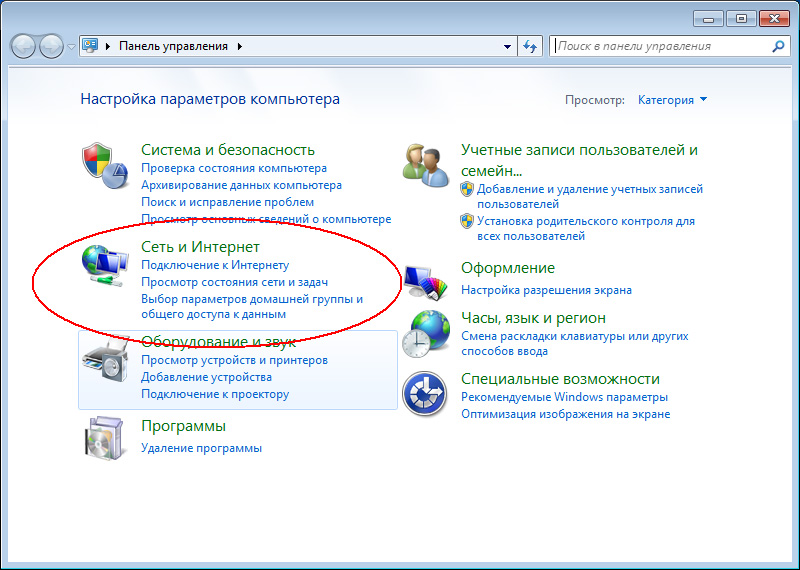Close the Control Panel window

[x=774, y=19]
